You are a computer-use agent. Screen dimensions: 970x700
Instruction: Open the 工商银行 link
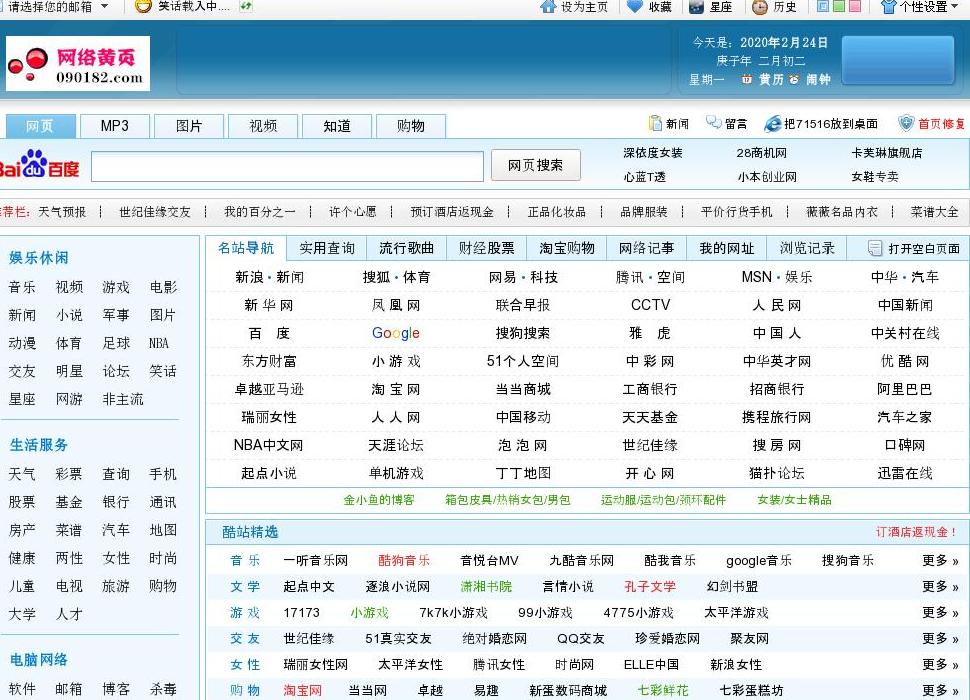[650, 390]
